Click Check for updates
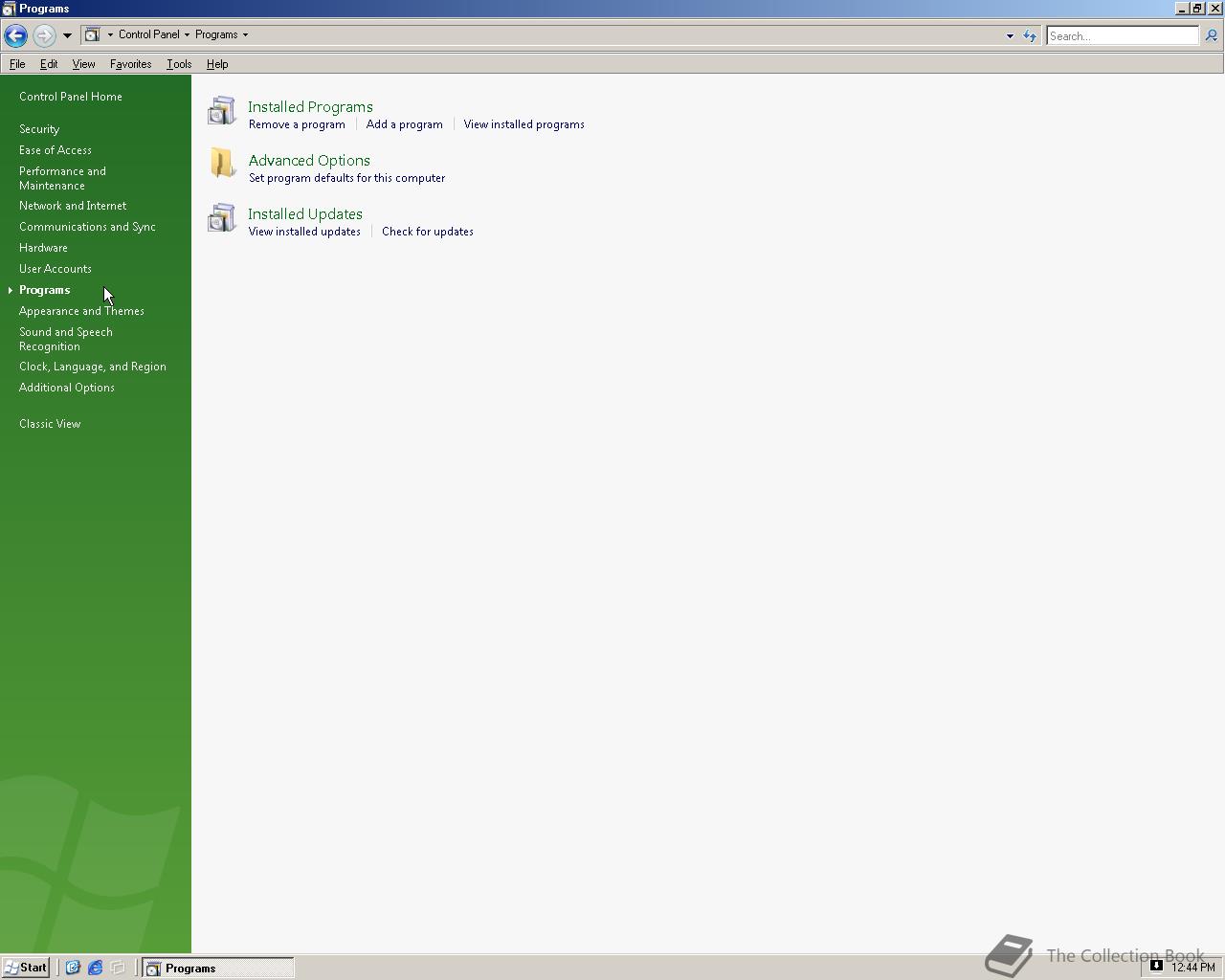Viewport: 1225px width, 980px height. pos(428,232)
